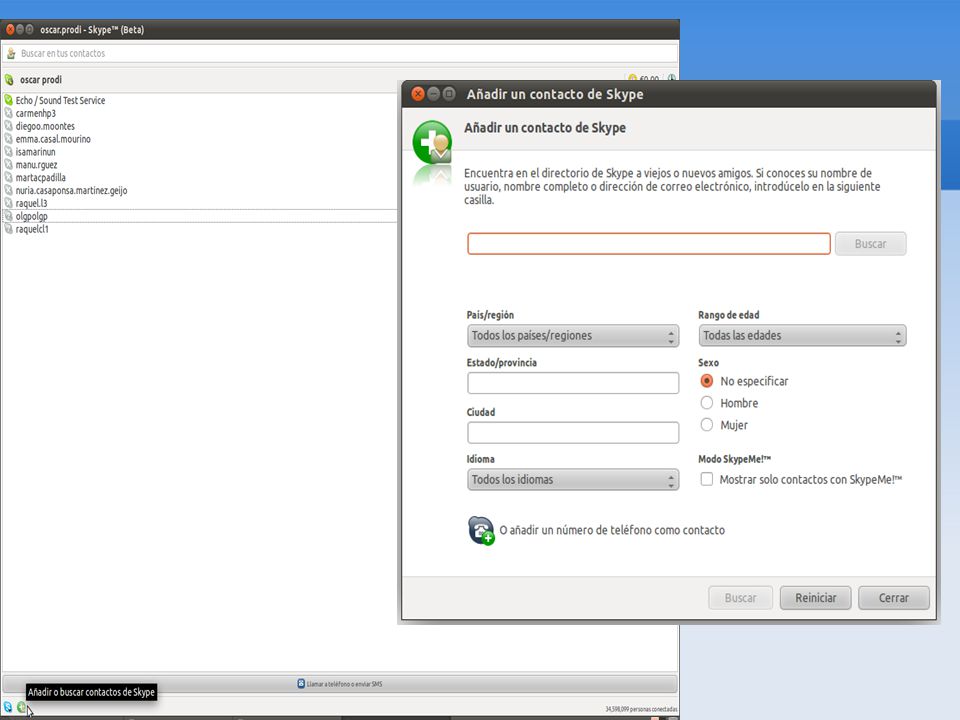Click the bottom Buscar button in dialog
This screenshot has width=960, height=720.
(740, 598)
